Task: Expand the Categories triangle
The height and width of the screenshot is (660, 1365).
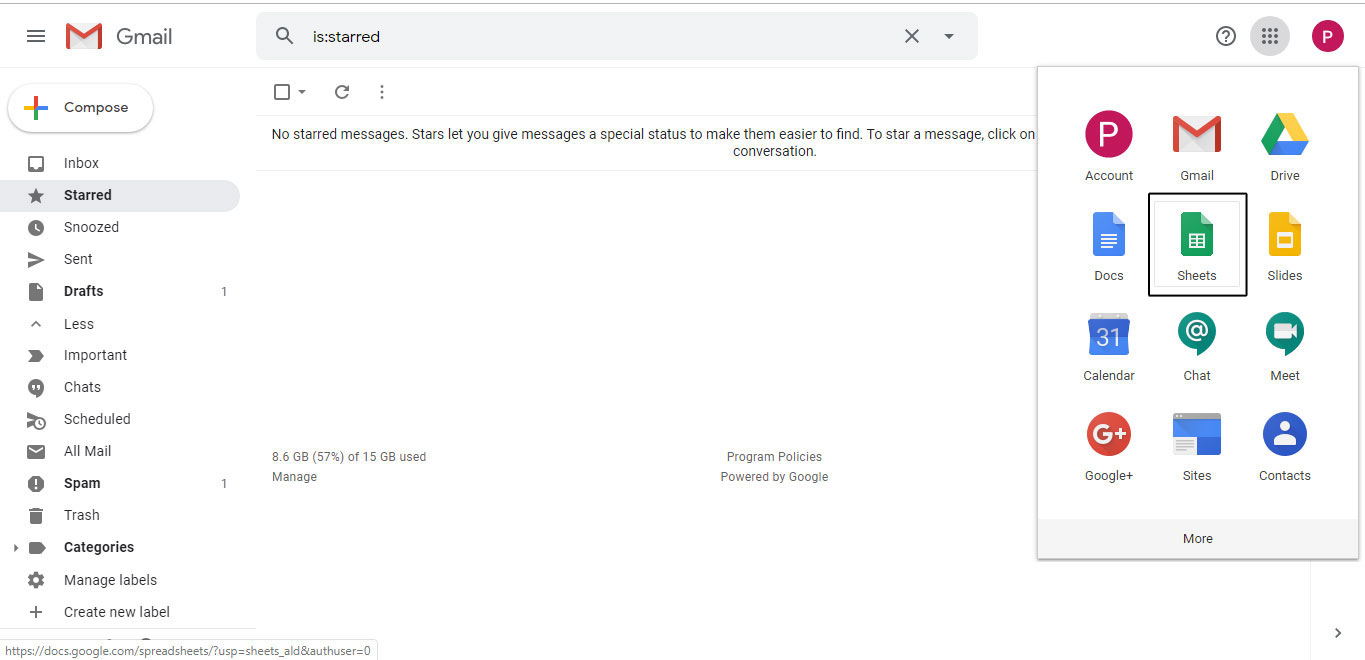Action: pyautogui.click(x=15, y=548)
